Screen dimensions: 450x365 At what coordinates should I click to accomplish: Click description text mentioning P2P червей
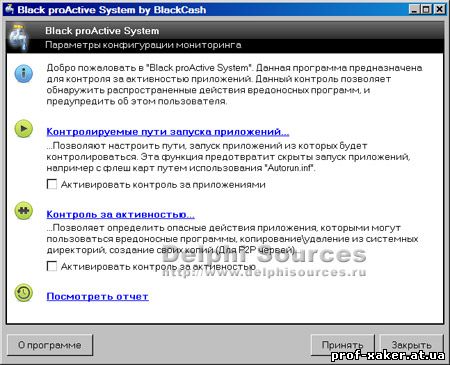point(232,239)
